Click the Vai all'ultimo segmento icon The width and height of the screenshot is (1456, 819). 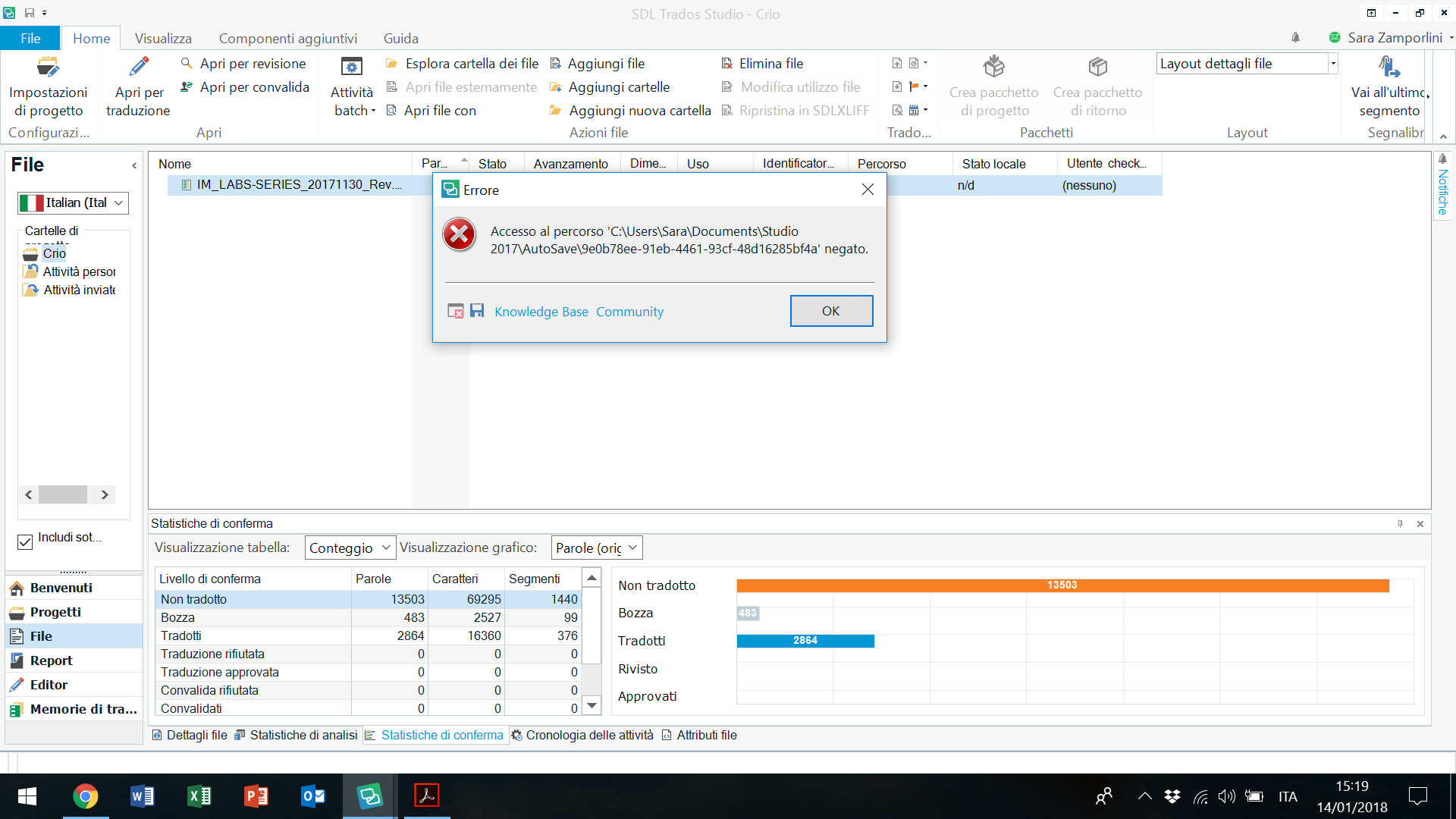1389,67
